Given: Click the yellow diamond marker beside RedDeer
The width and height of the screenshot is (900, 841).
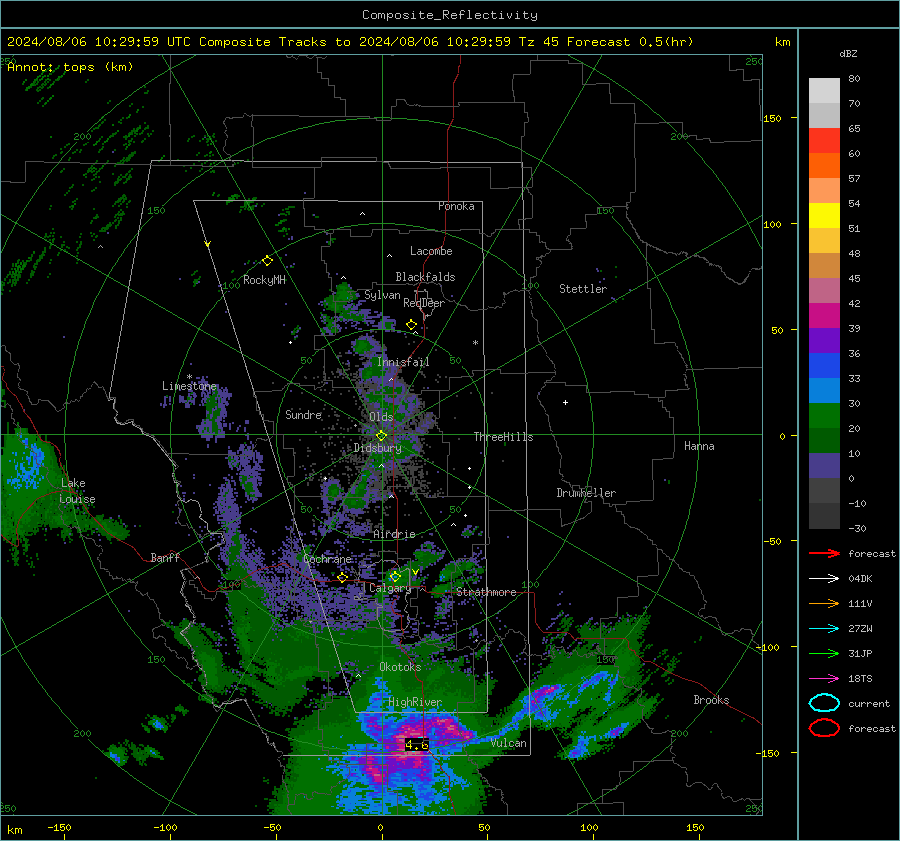Looking at the screenshot, I should tap(412, 325).
